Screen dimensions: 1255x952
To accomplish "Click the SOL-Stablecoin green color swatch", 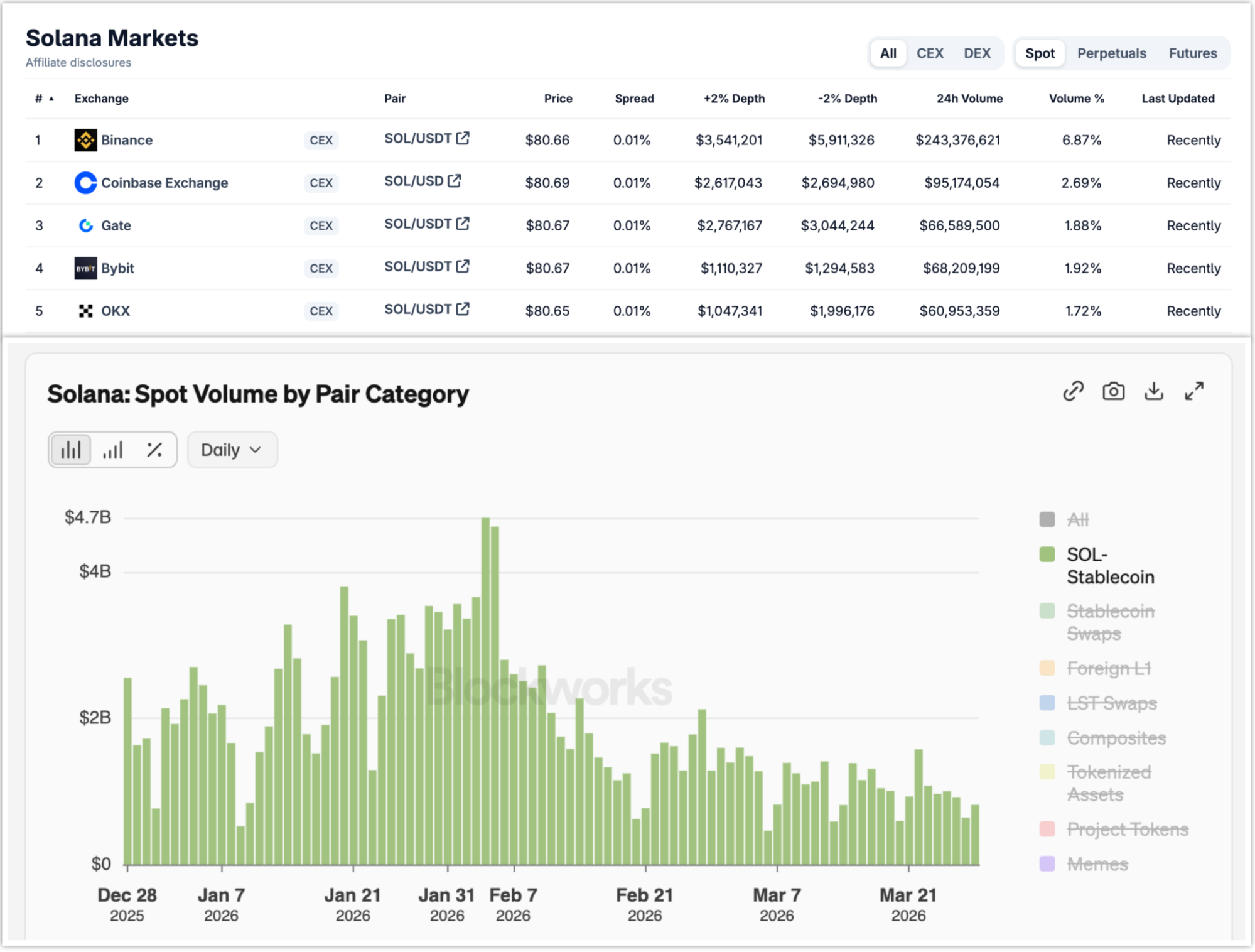I will [1047, 554].
